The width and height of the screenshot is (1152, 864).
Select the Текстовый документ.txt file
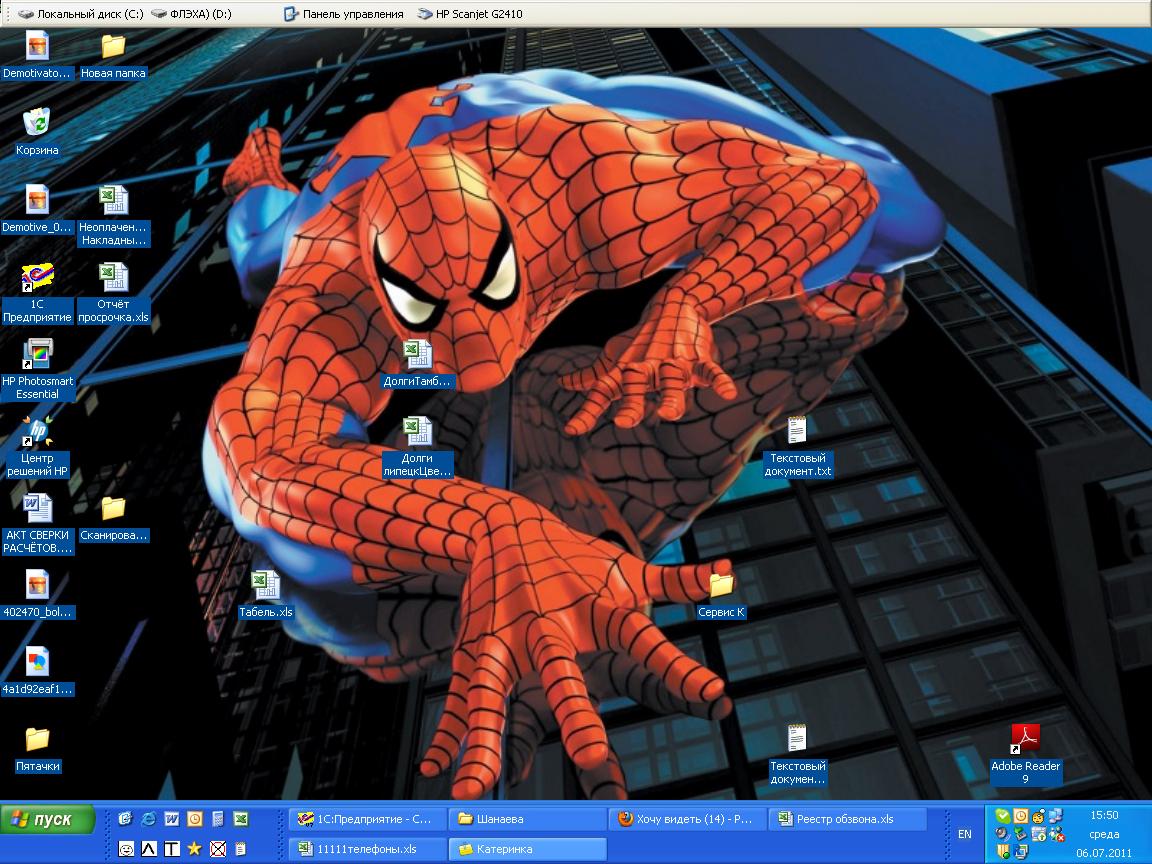(797, 432)
